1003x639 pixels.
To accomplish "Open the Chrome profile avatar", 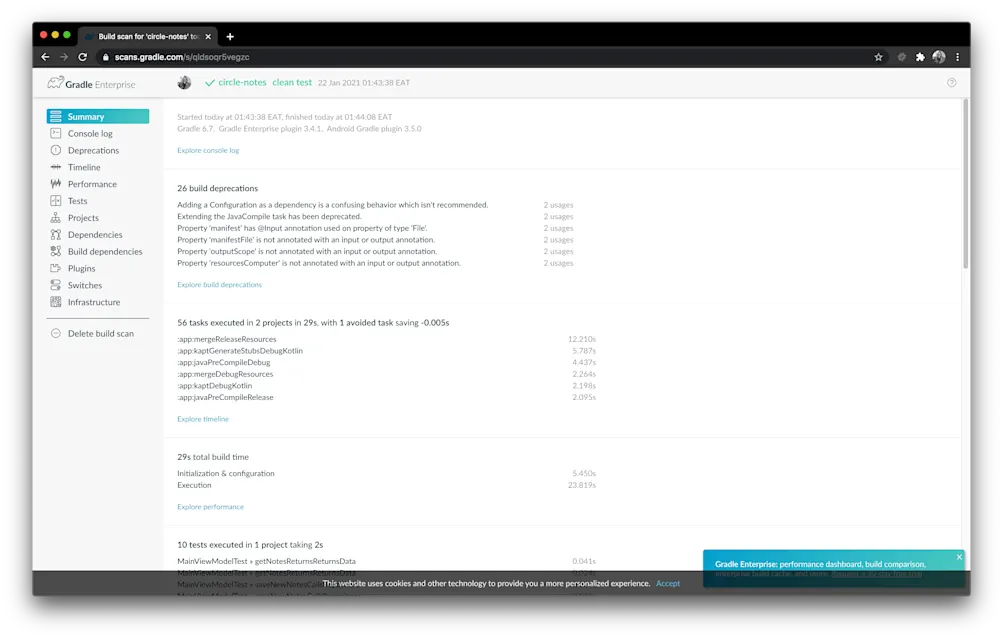I will (938, 57).
